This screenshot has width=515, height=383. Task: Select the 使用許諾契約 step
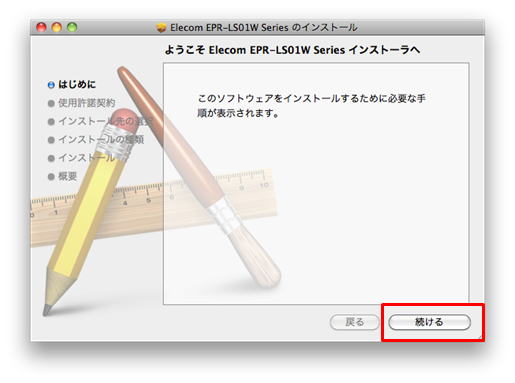87,103
